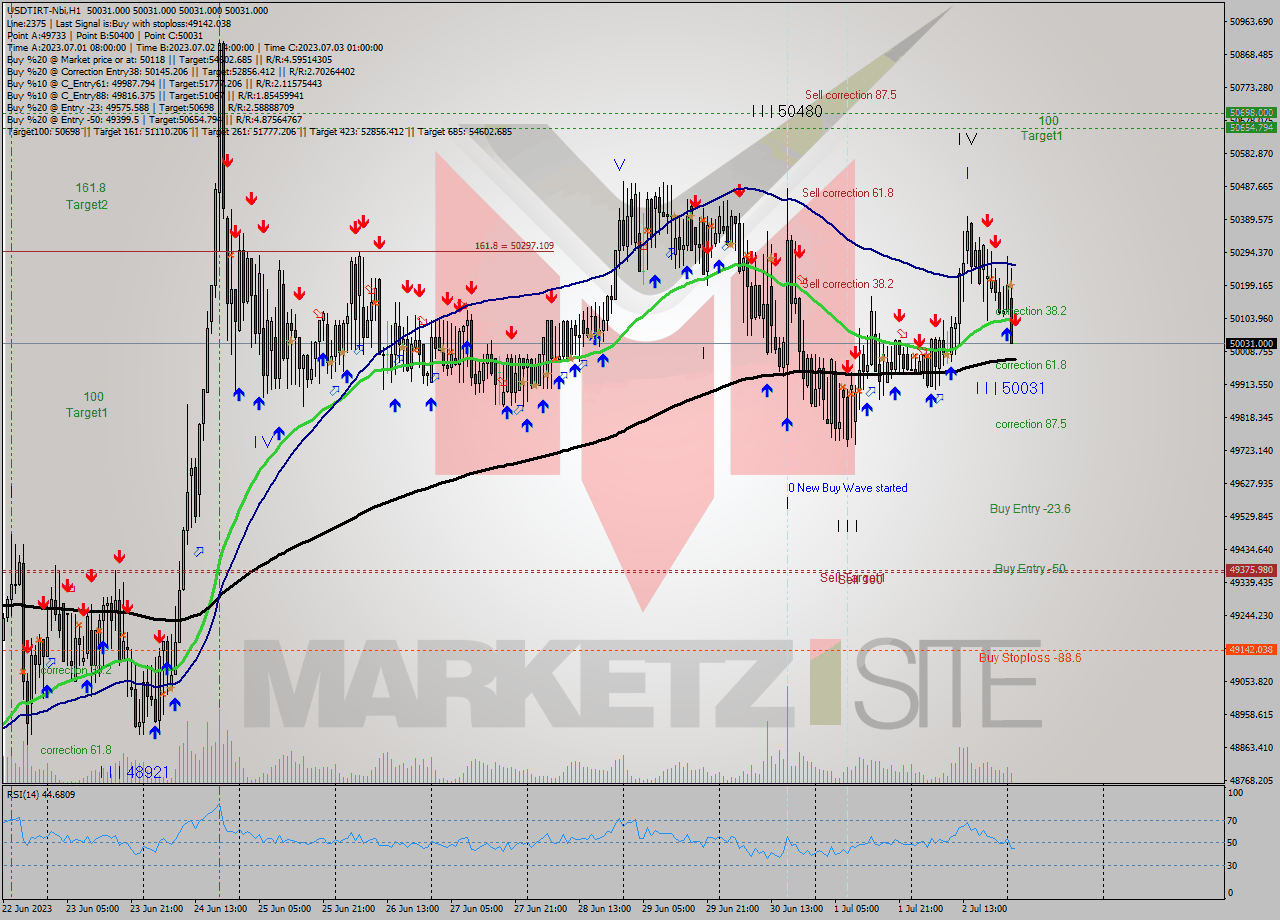Select the 'Buy Entry -23.6' label
Image resolution: width=1280 pixels, height=920 pixels.
[x=1030, y=509]
